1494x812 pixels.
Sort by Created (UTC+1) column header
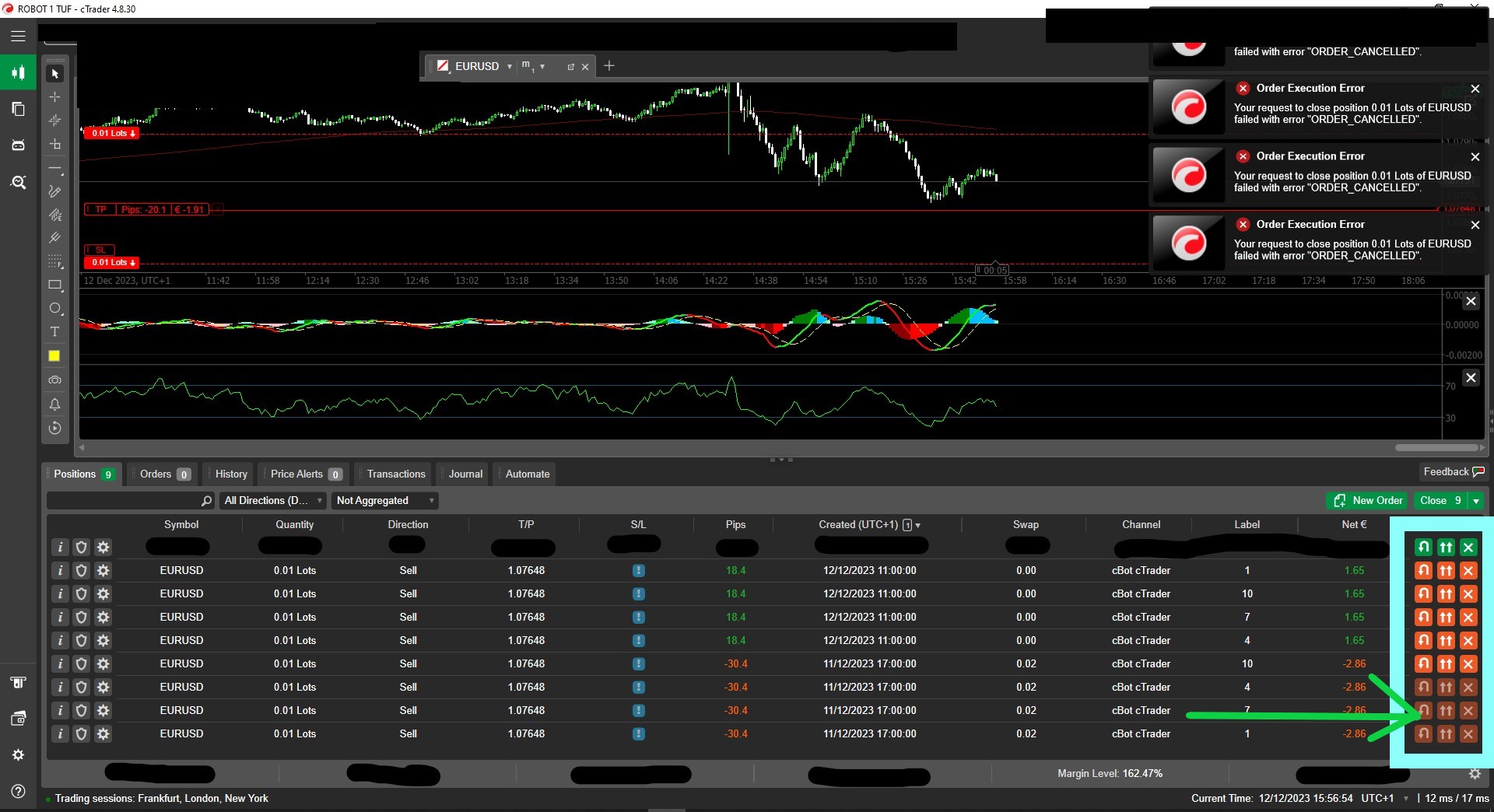(x=869, y=525)
